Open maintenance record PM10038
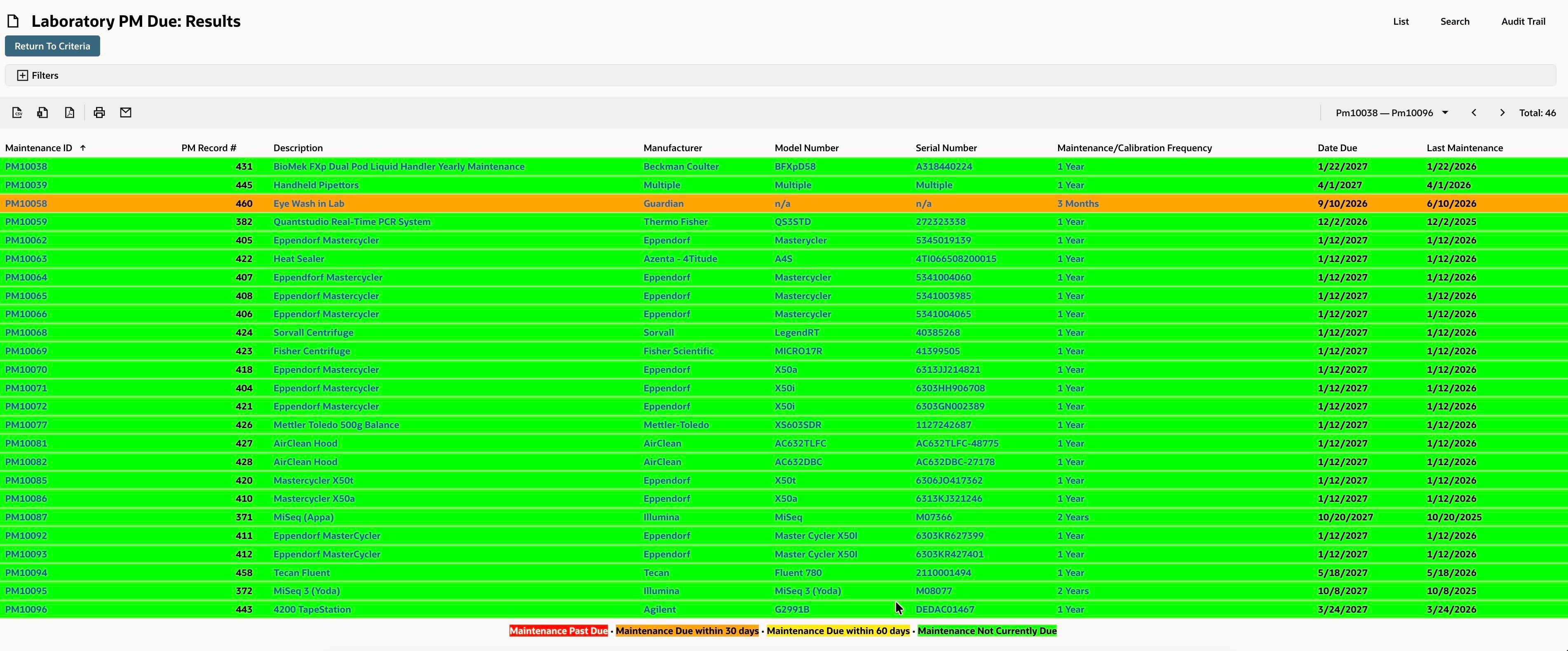The image size is (1568, 651). pos(26,167)
